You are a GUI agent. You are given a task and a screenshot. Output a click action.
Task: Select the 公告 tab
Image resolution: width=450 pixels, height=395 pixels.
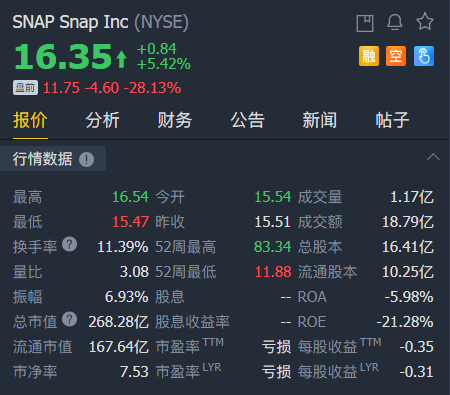click(247, 120)
